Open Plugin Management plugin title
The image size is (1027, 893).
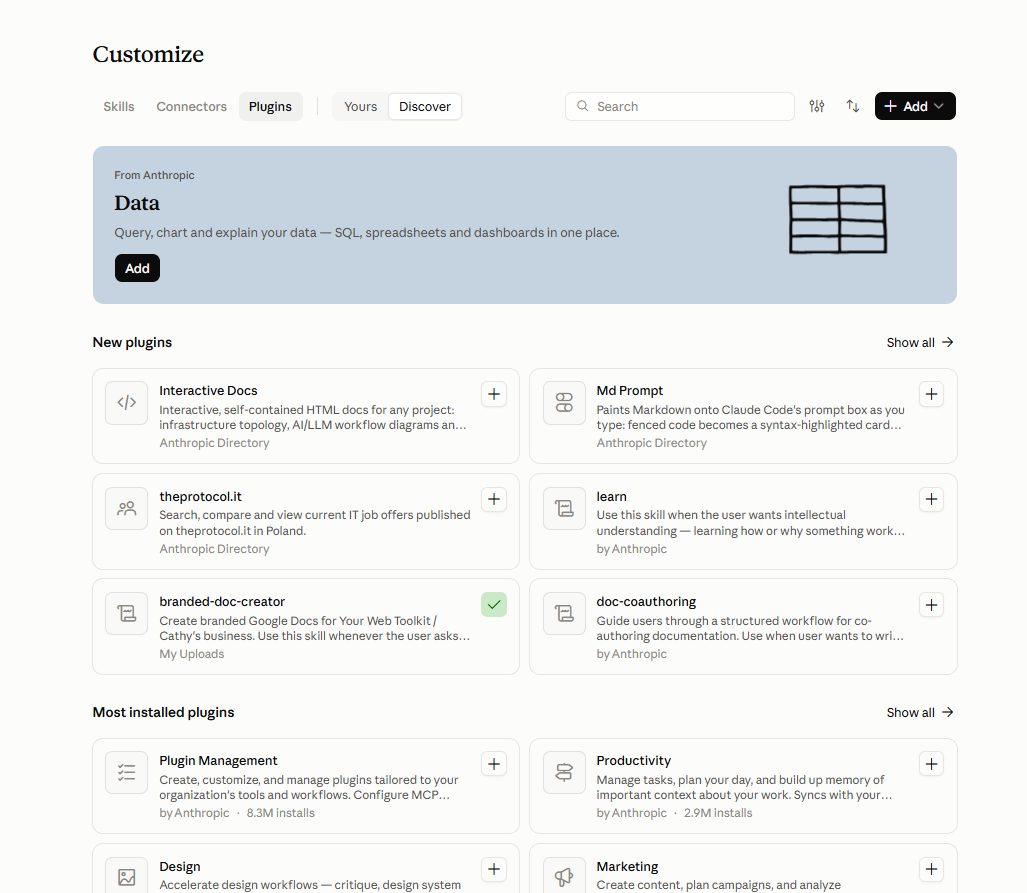pos(218,761)
